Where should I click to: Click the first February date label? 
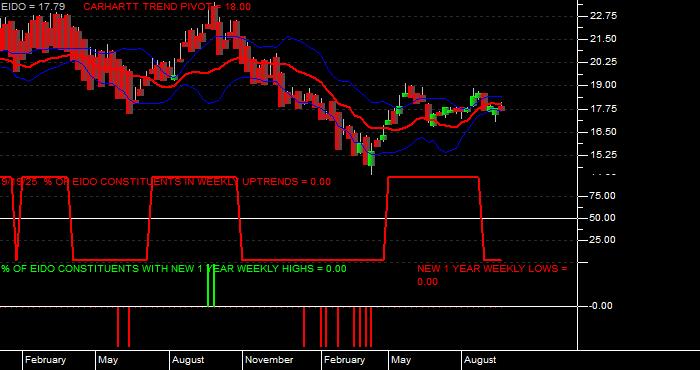pyautogui.click(x=45, y=360)
